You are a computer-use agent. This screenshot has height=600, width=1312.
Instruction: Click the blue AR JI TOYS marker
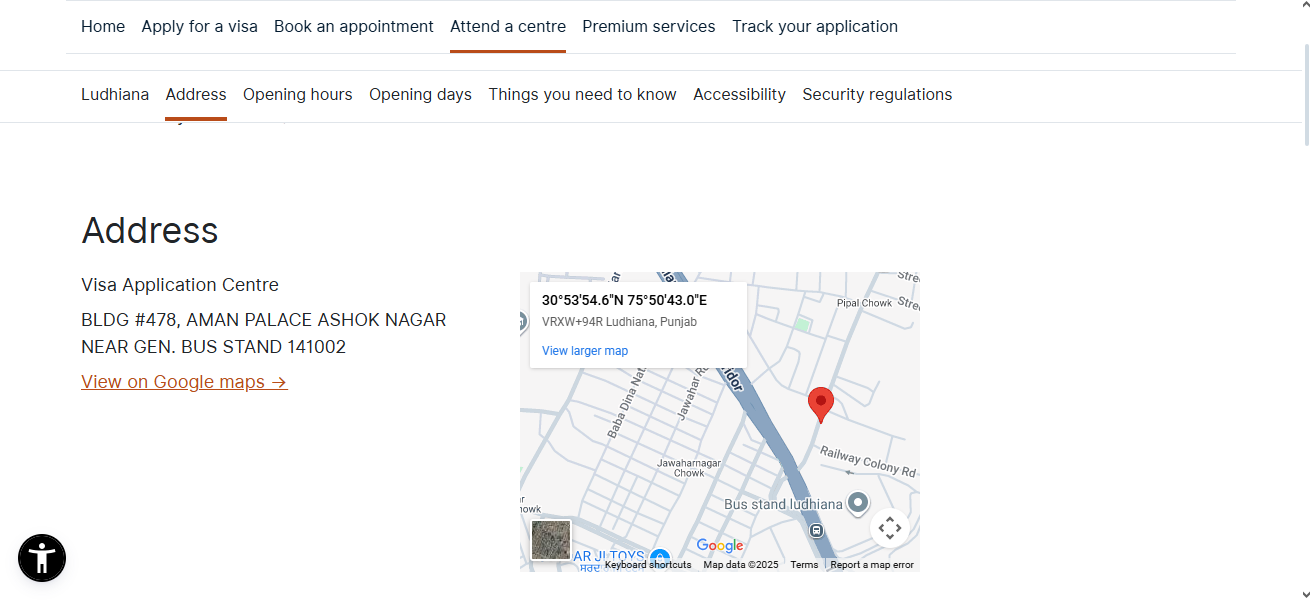658,556
